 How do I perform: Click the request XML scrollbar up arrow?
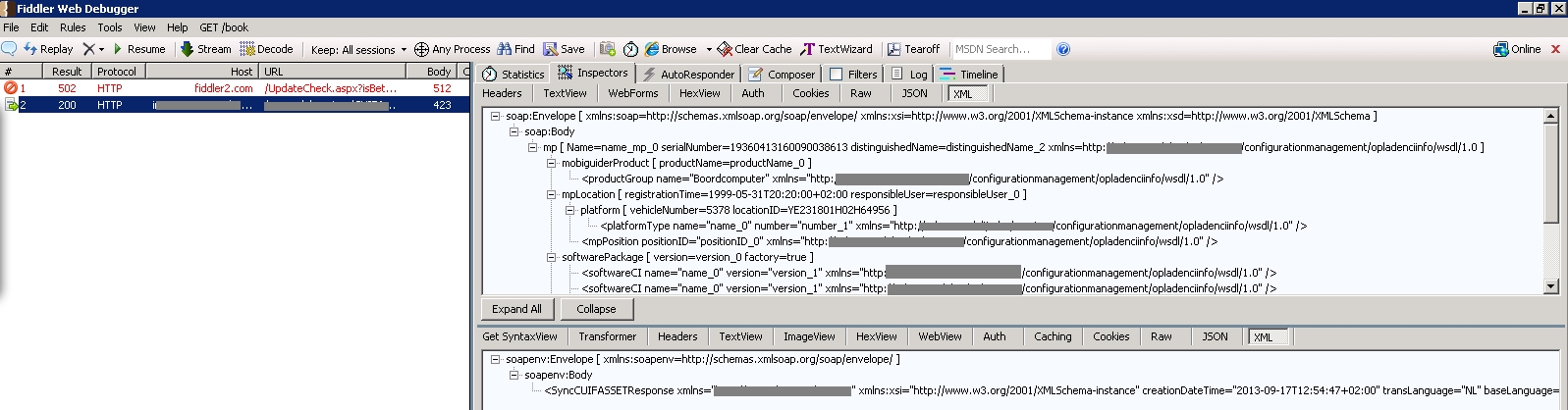1551,116
